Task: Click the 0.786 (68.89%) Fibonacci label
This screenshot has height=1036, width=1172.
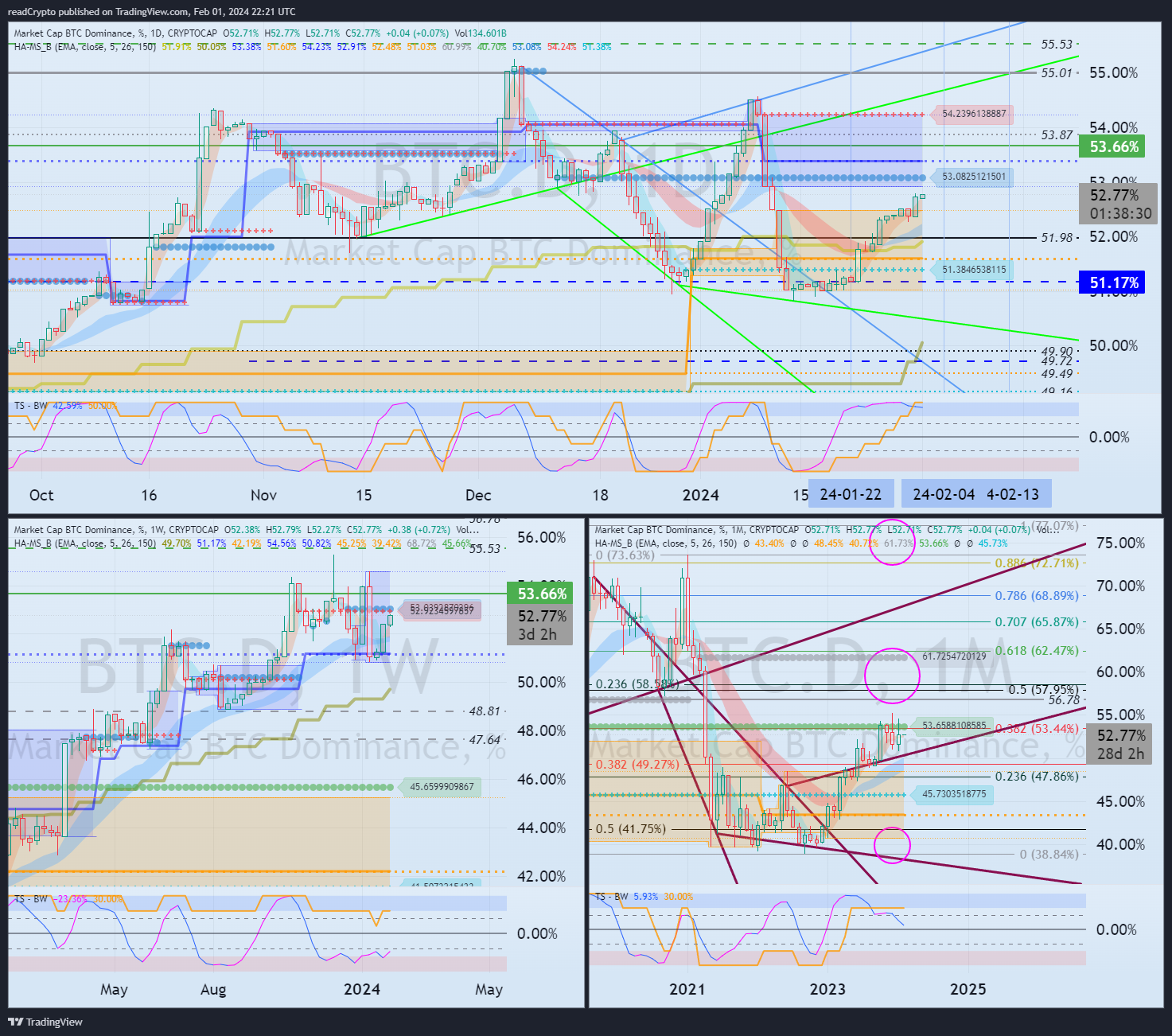Action: [1037, 596]
